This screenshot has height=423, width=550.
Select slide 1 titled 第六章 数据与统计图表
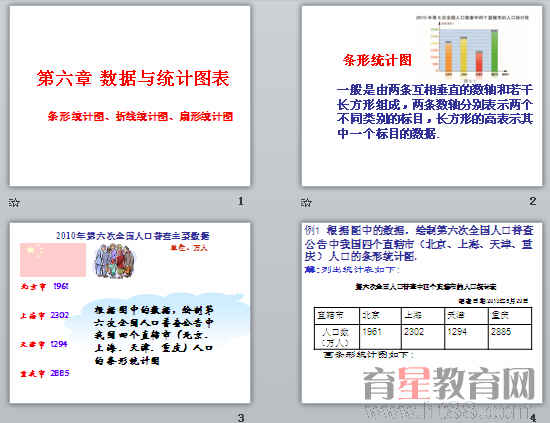tap(130, 96)
